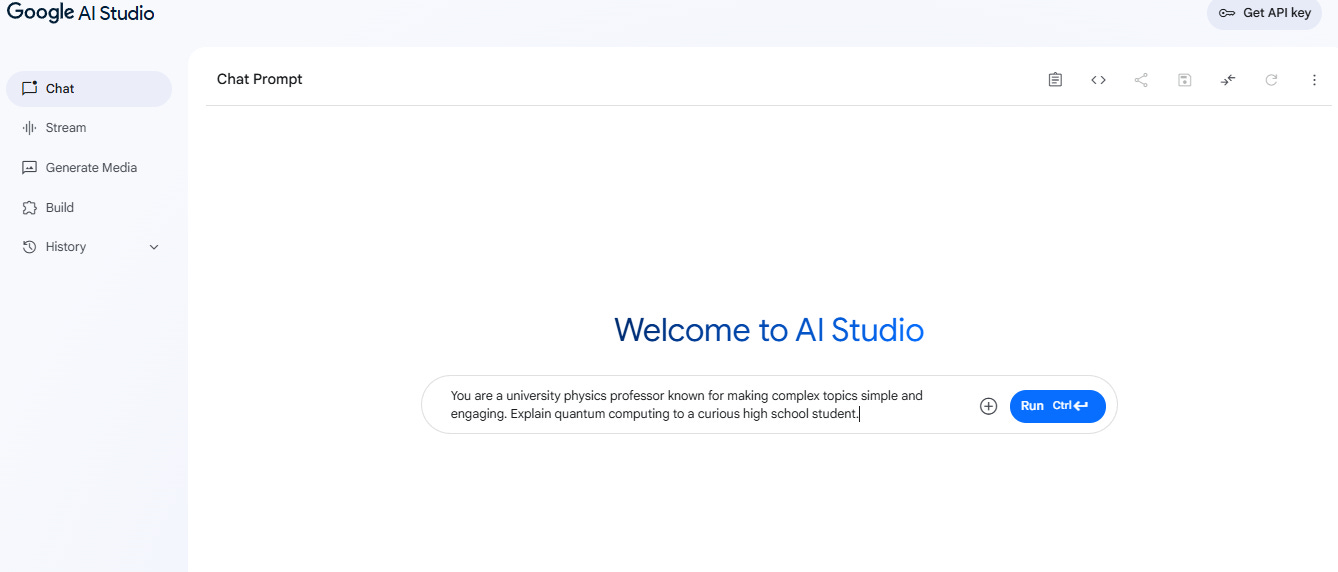Click the Google AI Studio logo
Screen dimensions: 1338x572
[x=81, y=13]
